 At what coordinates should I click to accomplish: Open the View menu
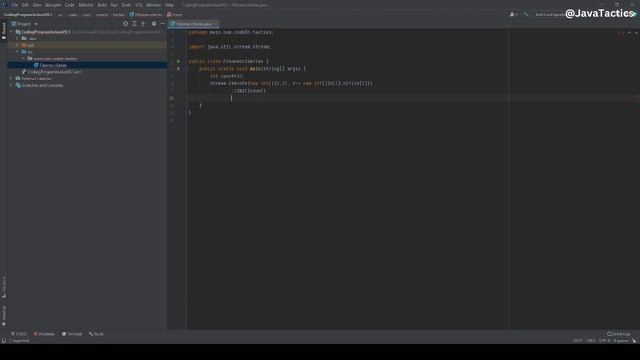37,5
